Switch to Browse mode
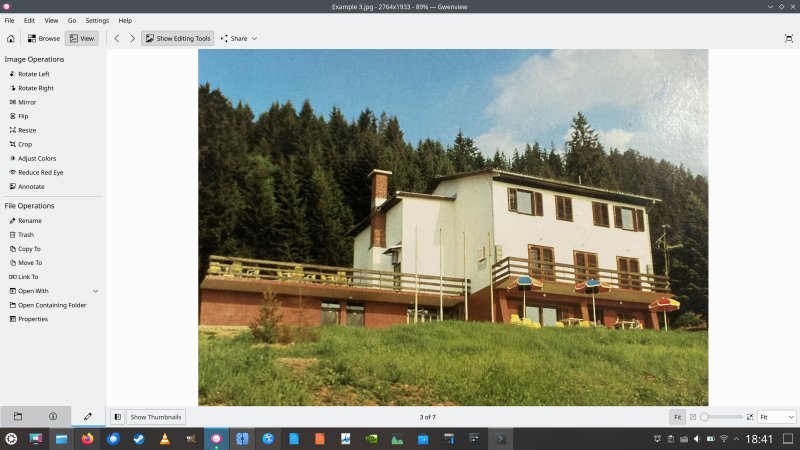This screenshot has width=800, height=450. 43,38
